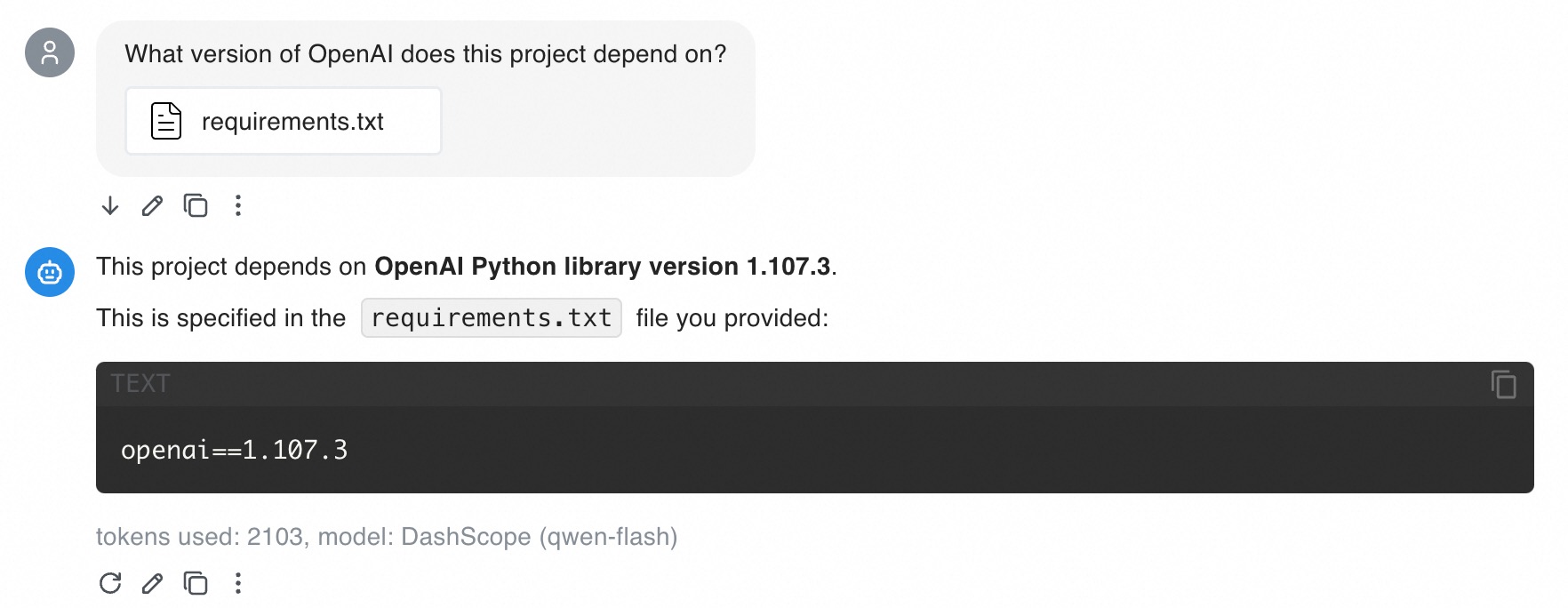Copy the user message using its copy icon
The height and width of the screenshot is (608, 1568).
pos(195,206)
